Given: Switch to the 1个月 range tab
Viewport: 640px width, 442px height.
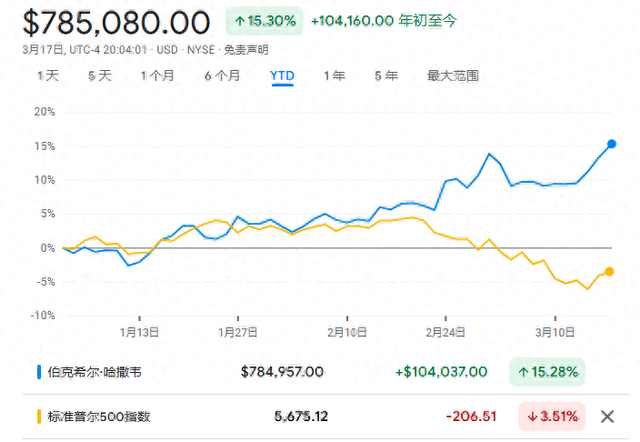Looking at the screenshot, I should click(x=159, y=75).
